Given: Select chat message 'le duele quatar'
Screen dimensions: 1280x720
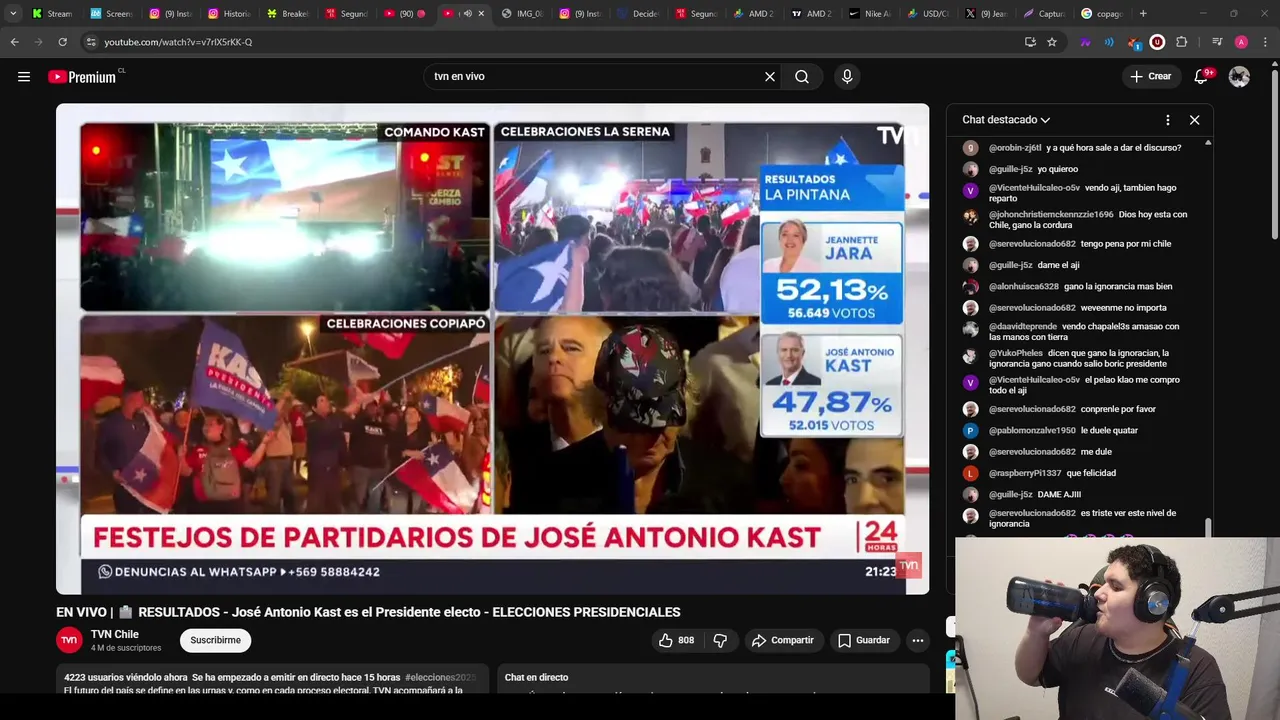Looking at the screenshot, I should (x=1110, y=431).
